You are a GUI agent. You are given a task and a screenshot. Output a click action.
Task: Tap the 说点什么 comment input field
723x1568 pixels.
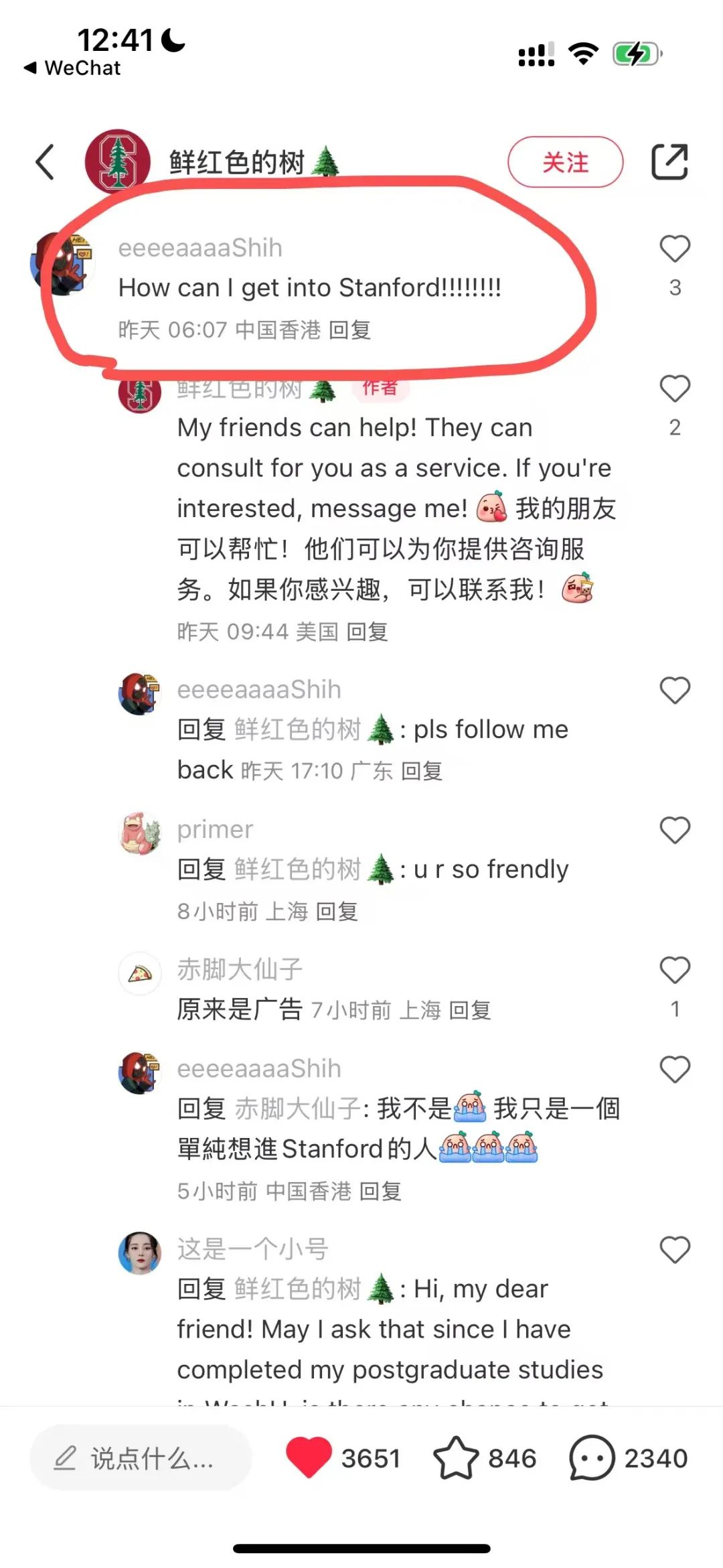141,1458
